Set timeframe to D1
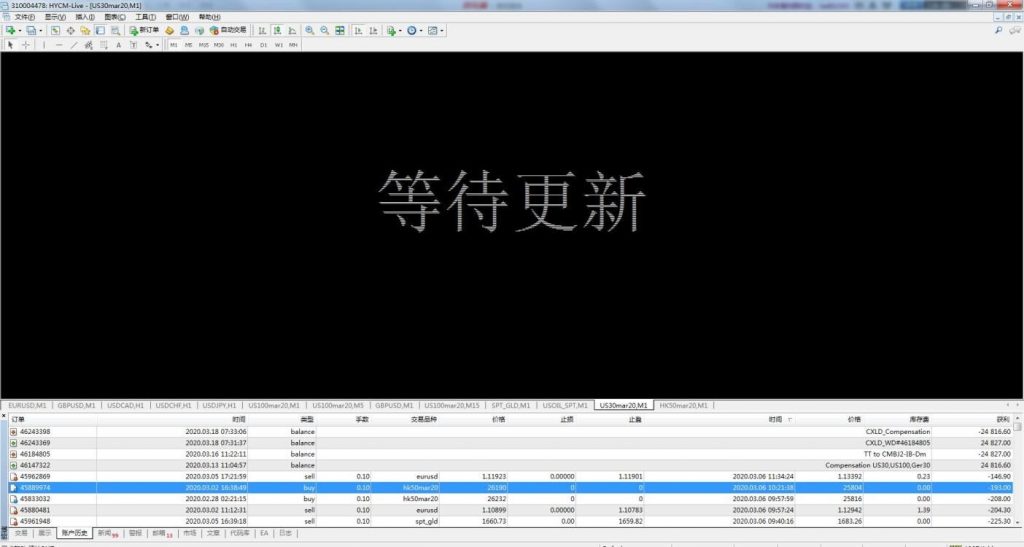 coord(264,45)
